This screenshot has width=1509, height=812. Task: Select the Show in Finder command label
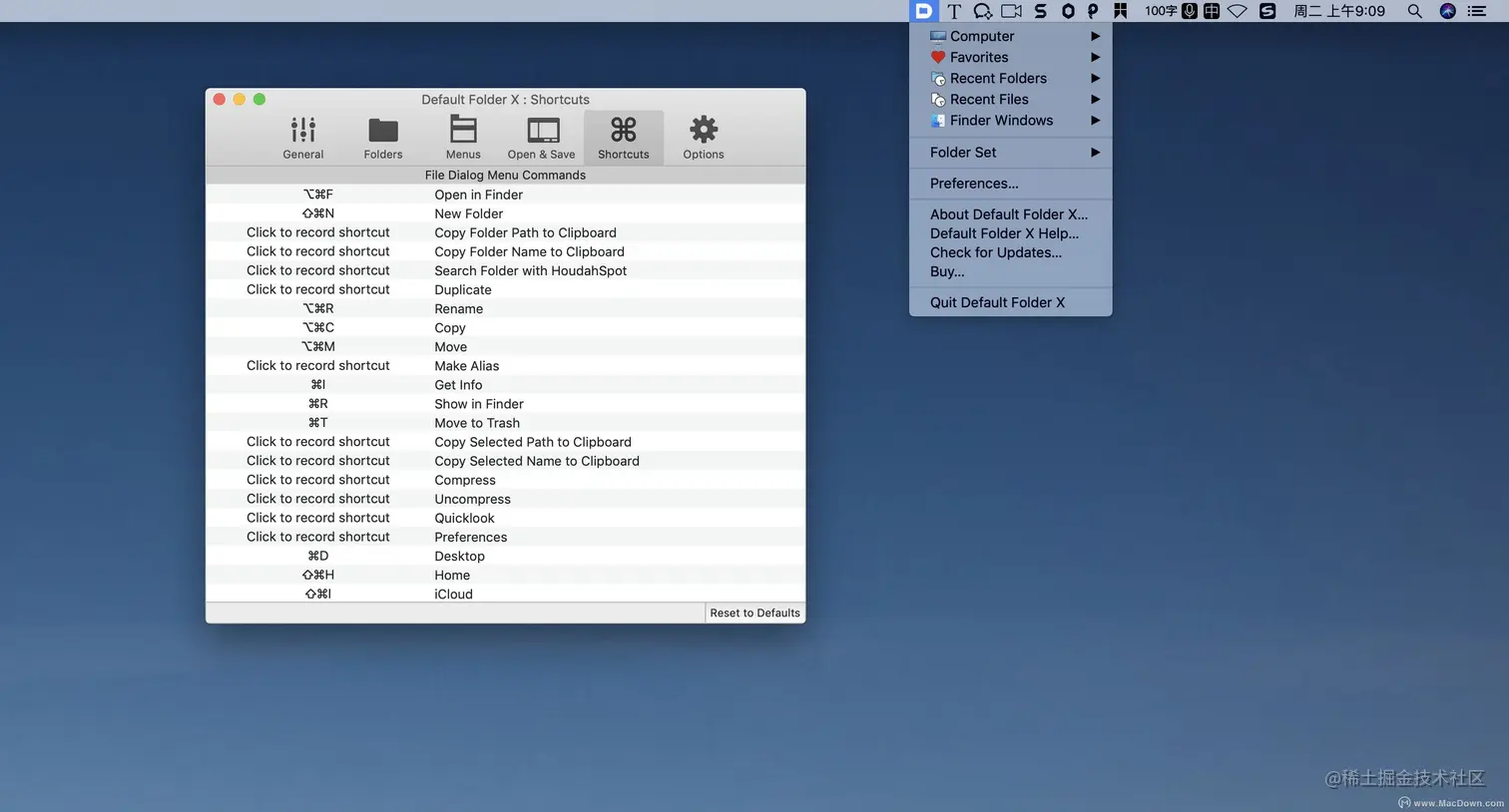[479, 404]
